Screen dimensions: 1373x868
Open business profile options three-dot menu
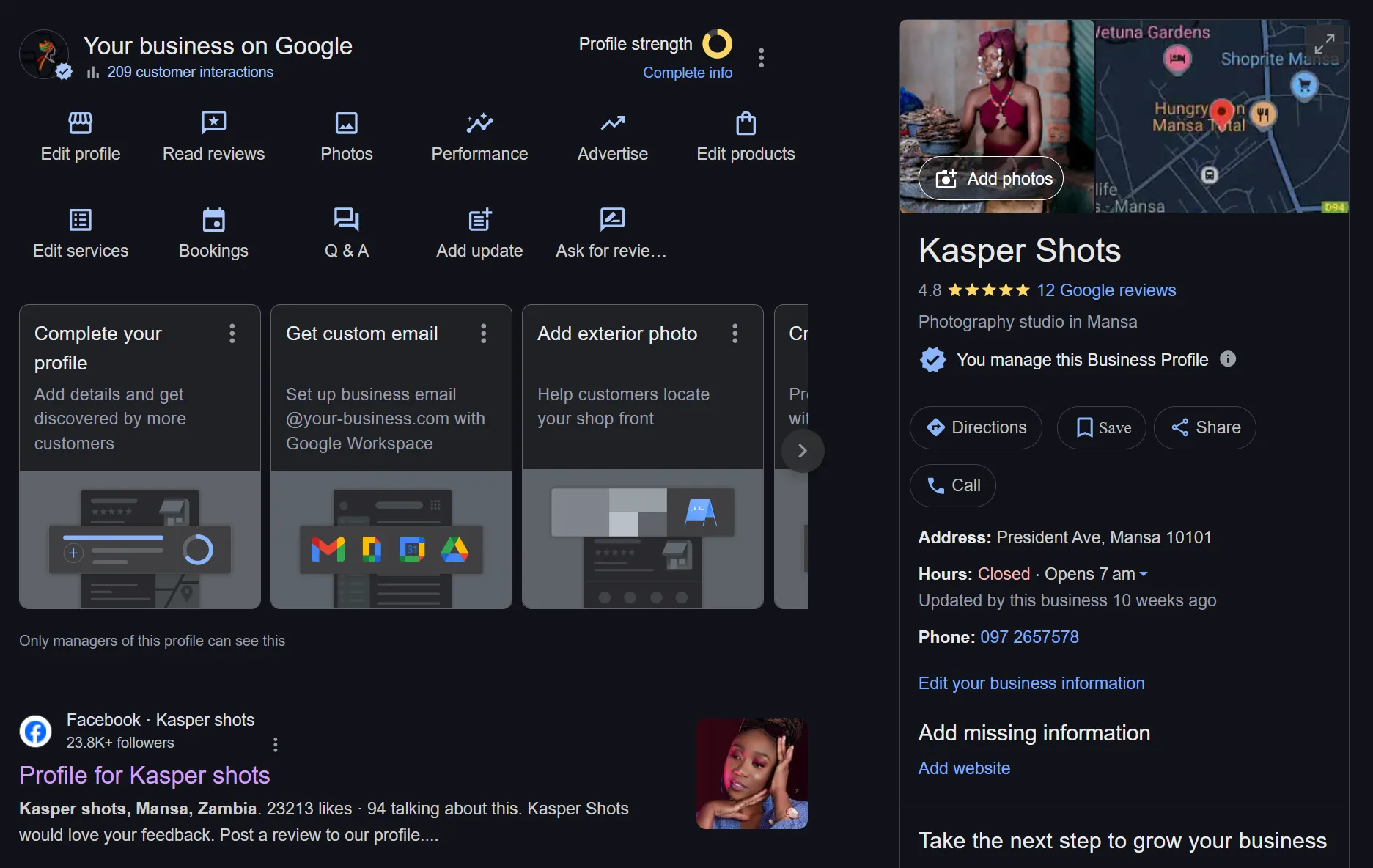(762, 58)
